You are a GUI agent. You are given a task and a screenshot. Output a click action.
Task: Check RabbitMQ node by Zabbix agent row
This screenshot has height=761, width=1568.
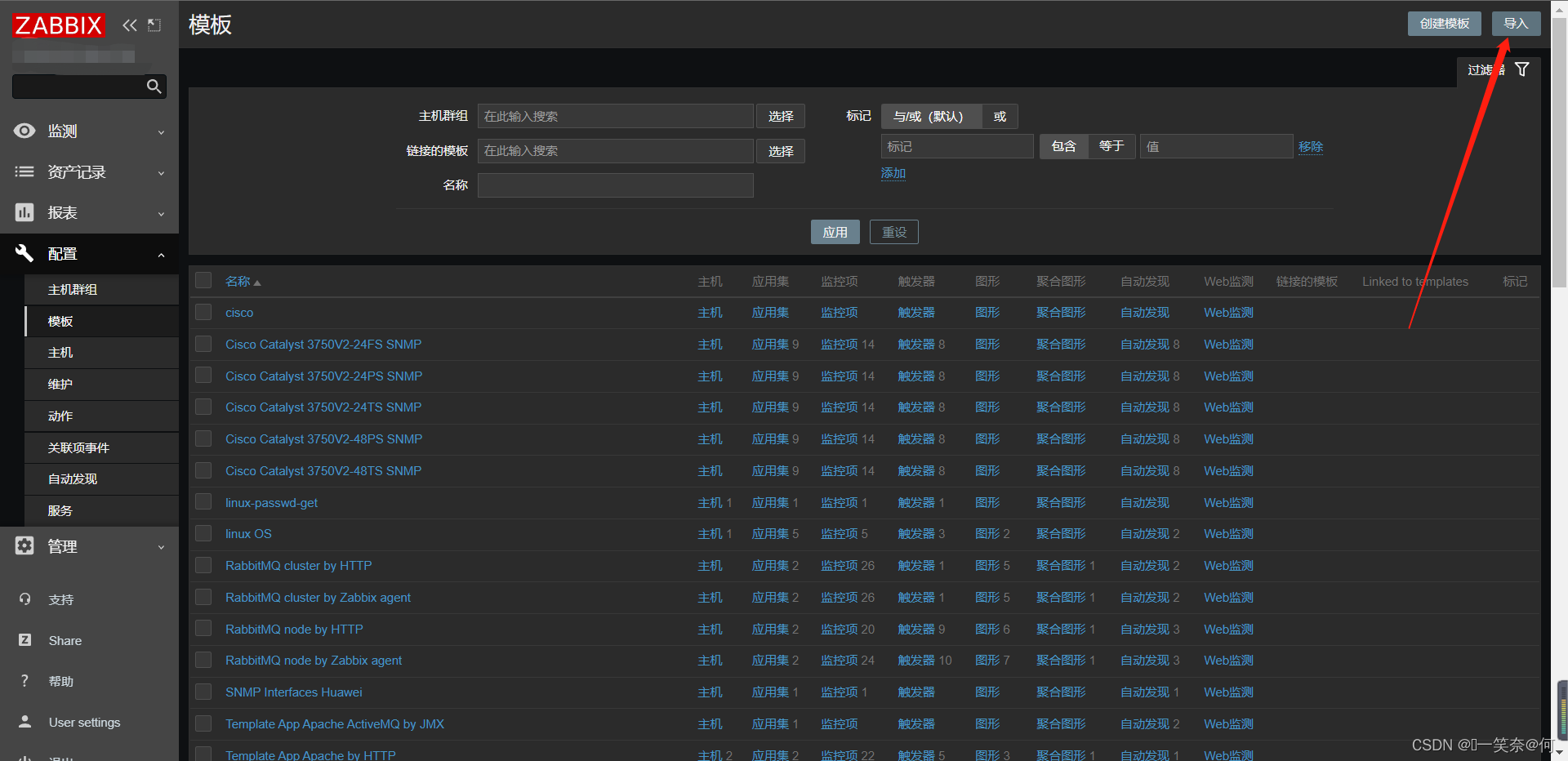[x=203, y=660]
